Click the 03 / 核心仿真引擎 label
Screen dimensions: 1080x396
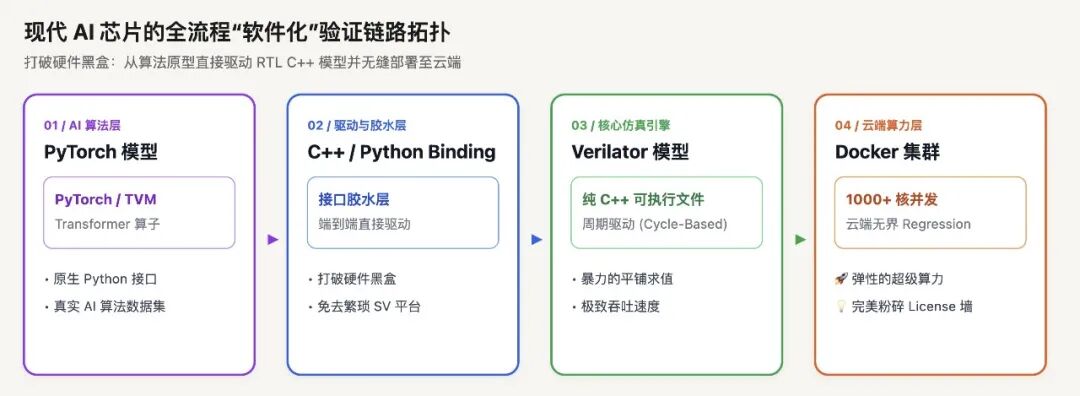tap(621, 125)
